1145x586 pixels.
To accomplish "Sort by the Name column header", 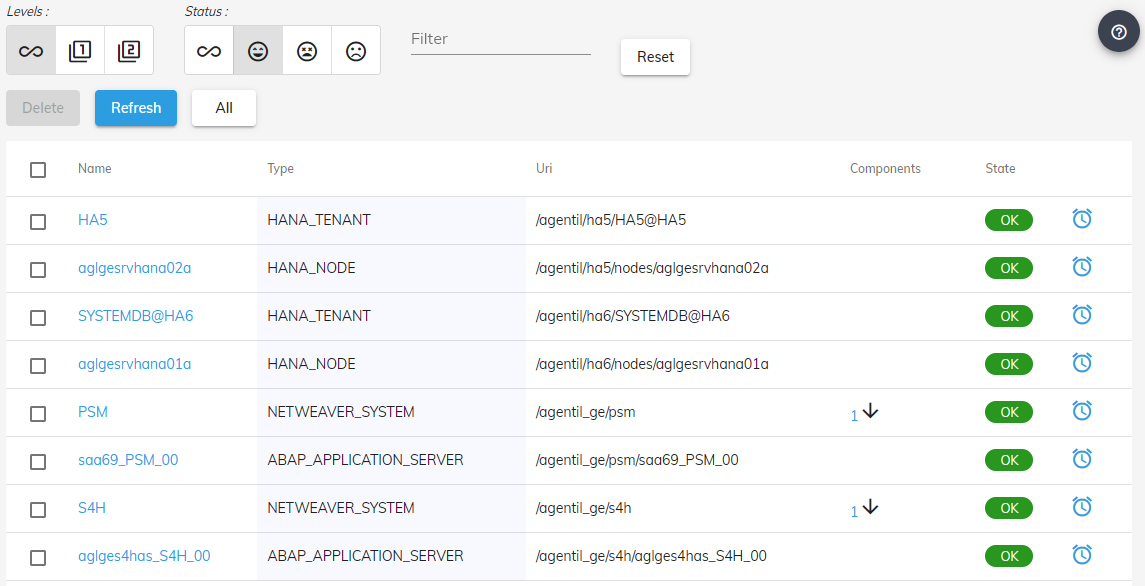I will [x=95, y=169].
